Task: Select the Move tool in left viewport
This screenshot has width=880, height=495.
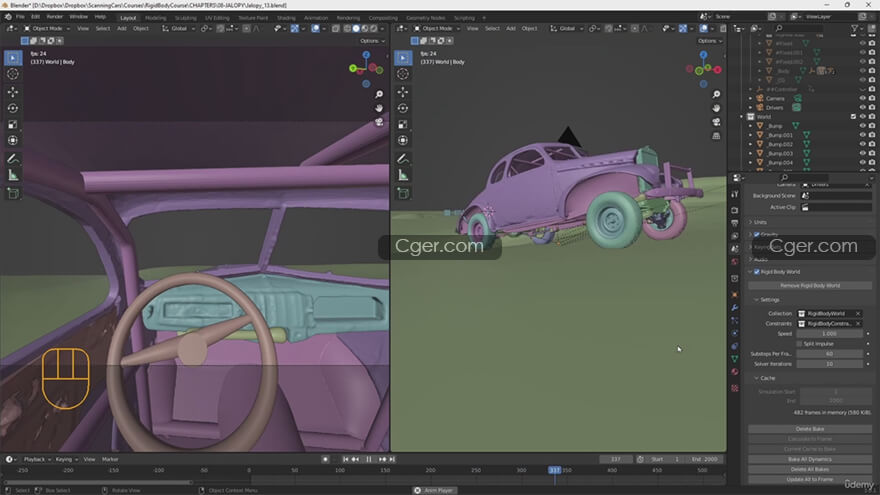Action: (x=13, y=92)
